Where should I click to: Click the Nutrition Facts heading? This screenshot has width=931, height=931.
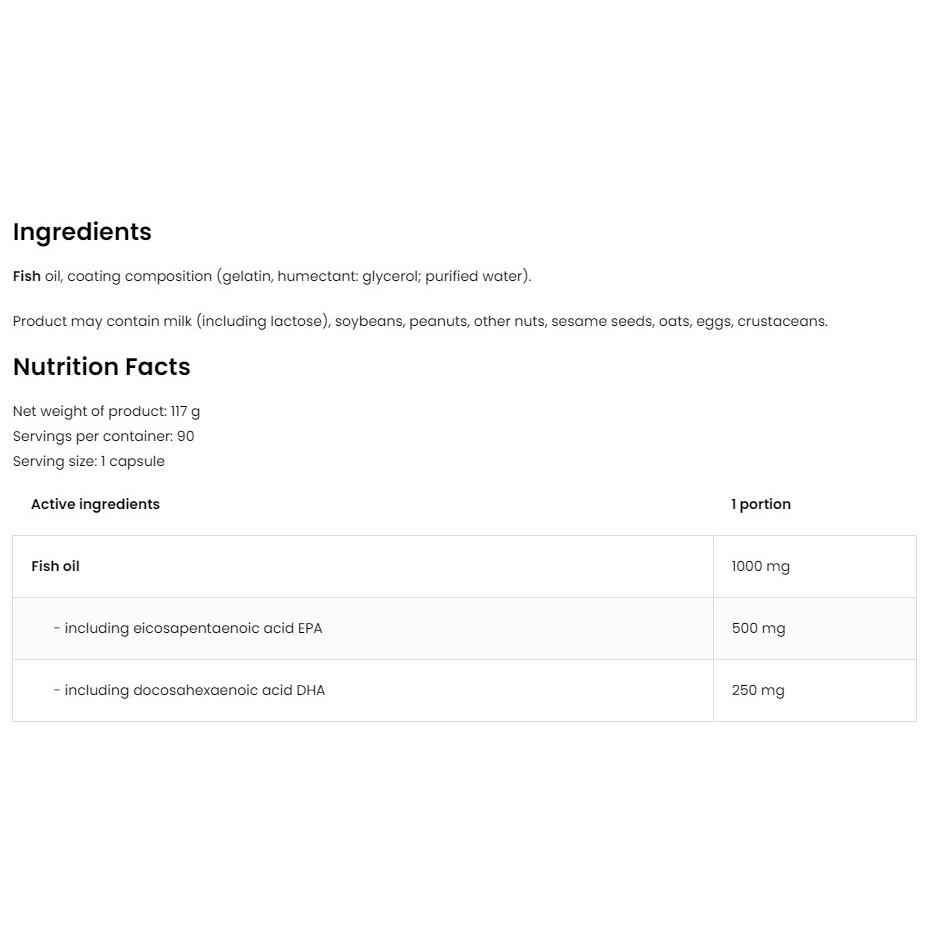[x=102, y=366]
